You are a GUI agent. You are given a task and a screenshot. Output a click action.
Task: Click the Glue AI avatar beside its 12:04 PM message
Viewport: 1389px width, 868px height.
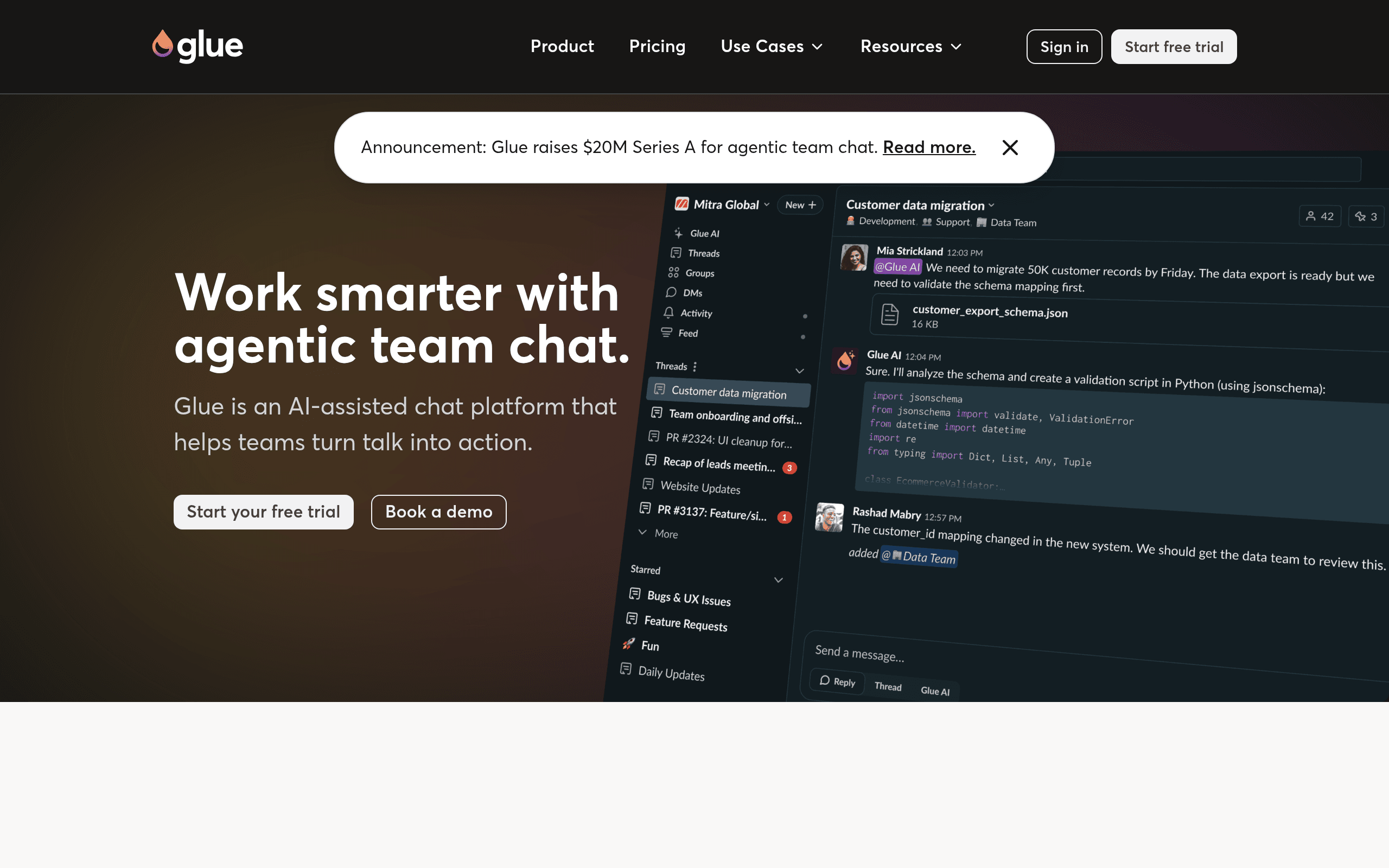click(844, 361)
